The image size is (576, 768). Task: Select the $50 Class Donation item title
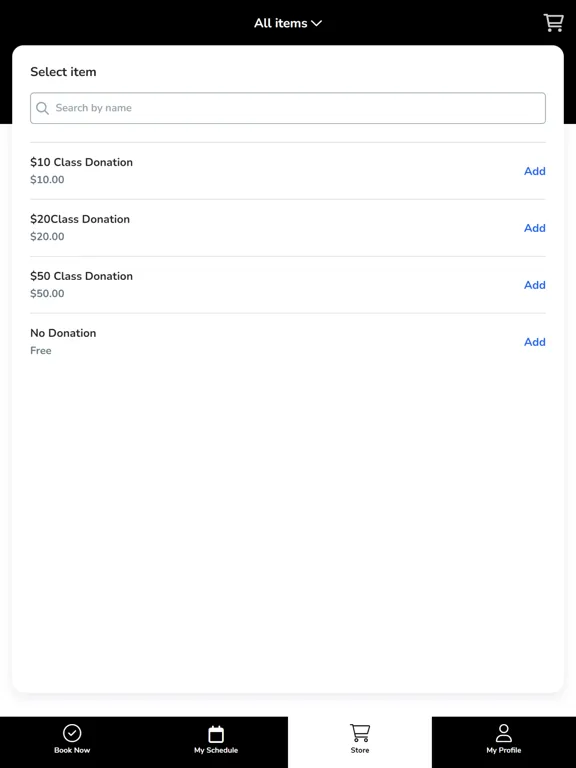coord(81,276)
